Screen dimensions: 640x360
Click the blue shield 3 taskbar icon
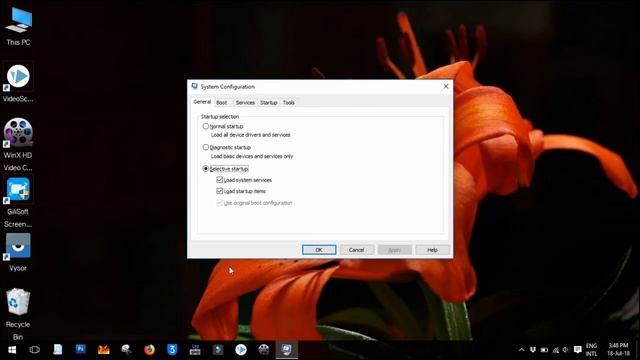coord(172,350)
